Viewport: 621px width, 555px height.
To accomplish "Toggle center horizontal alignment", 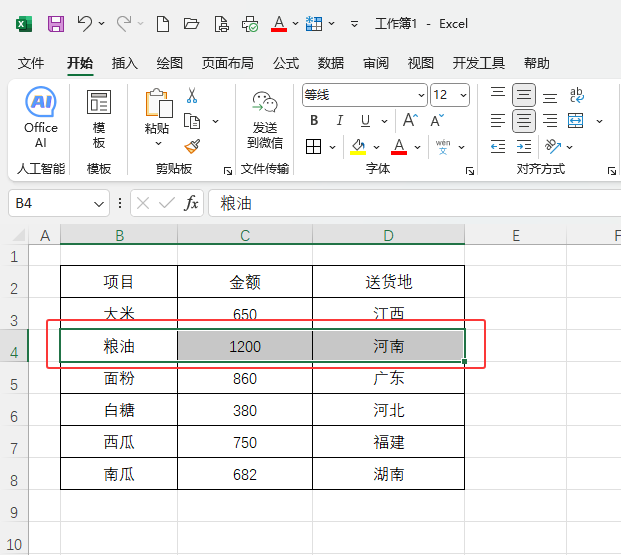I will click(524, 120).
